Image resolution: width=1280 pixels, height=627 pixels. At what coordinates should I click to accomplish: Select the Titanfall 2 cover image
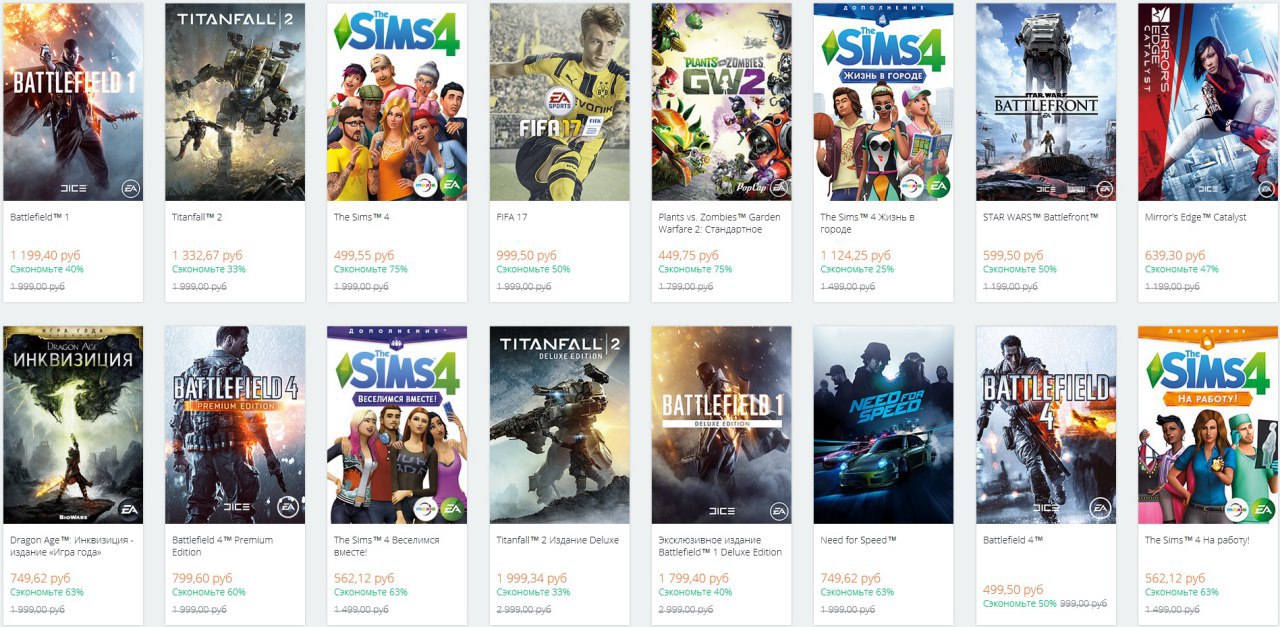pyautogui.click(x=235, y=102)
